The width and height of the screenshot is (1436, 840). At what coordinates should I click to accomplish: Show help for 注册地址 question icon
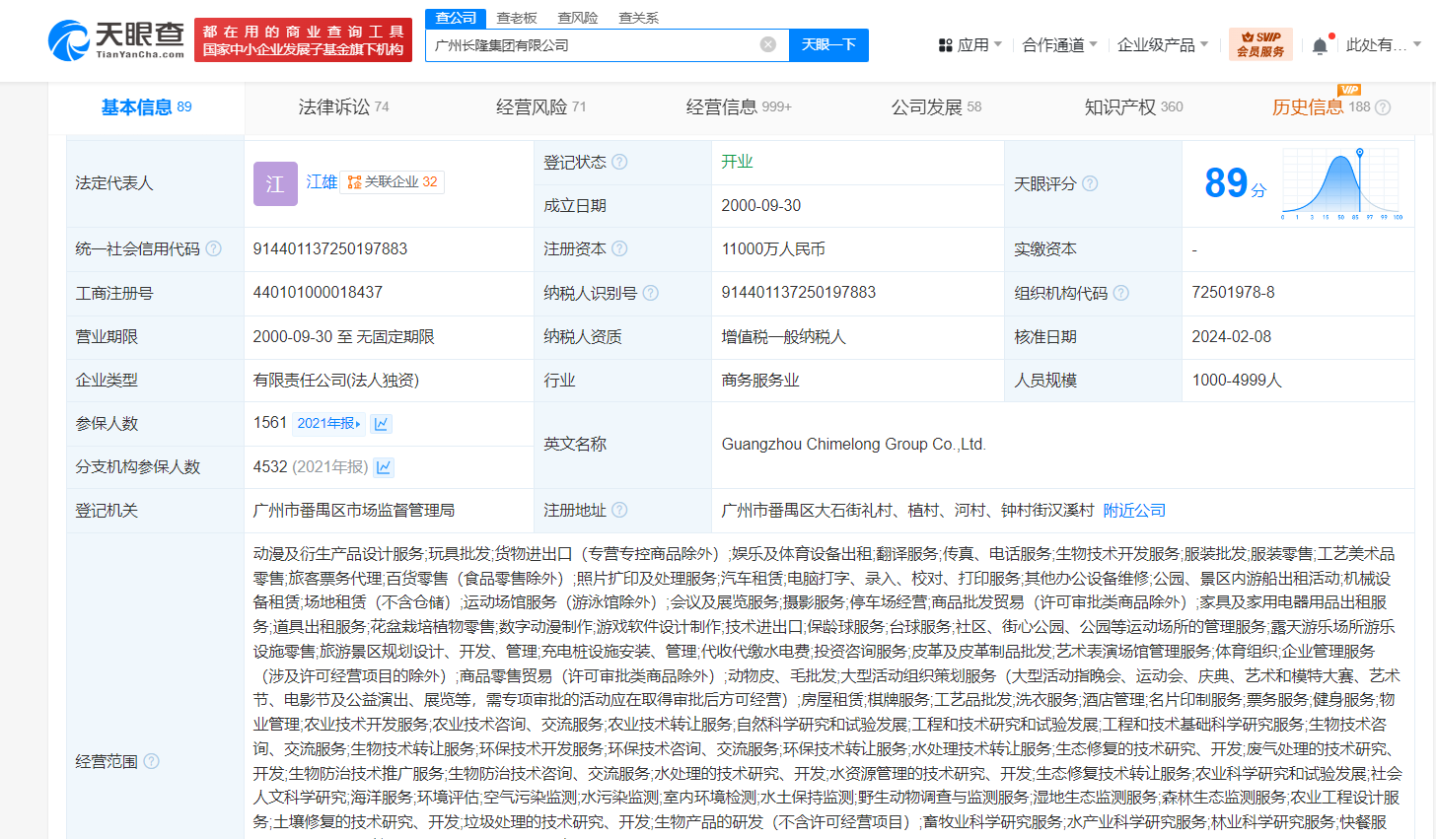click(619, 510)
